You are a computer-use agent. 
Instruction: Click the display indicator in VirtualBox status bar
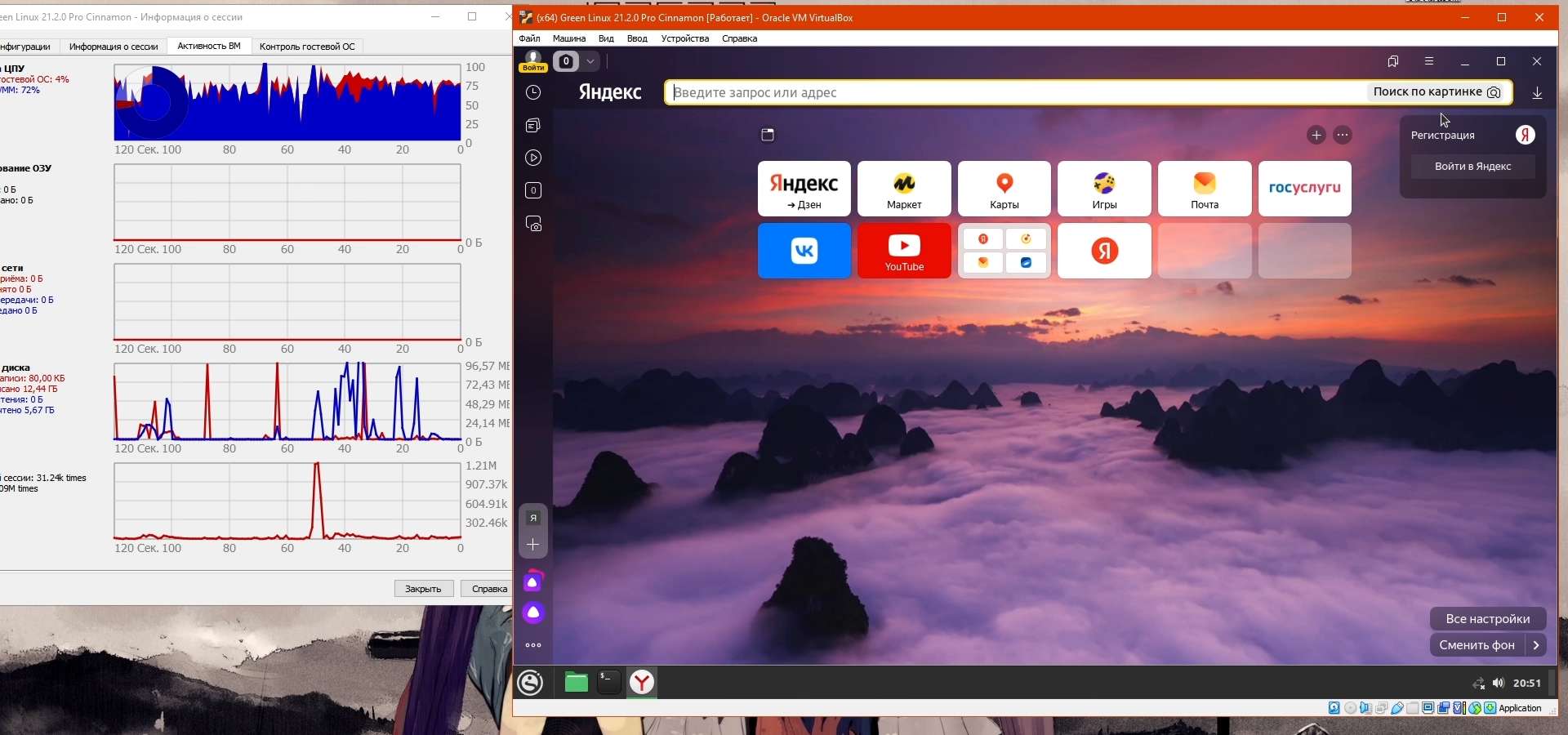(1428, 708)
